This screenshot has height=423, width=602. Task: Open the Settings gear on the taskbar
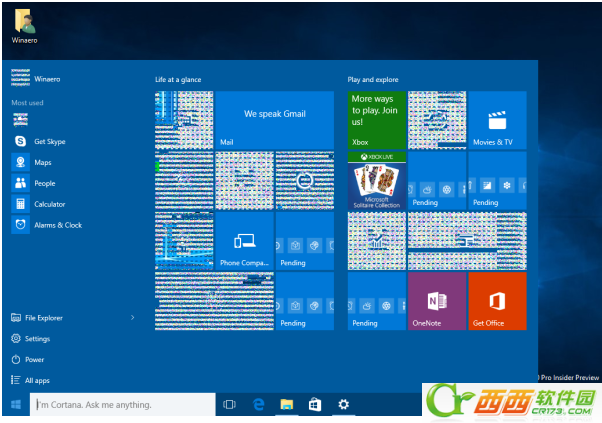[x=344, y=404]
